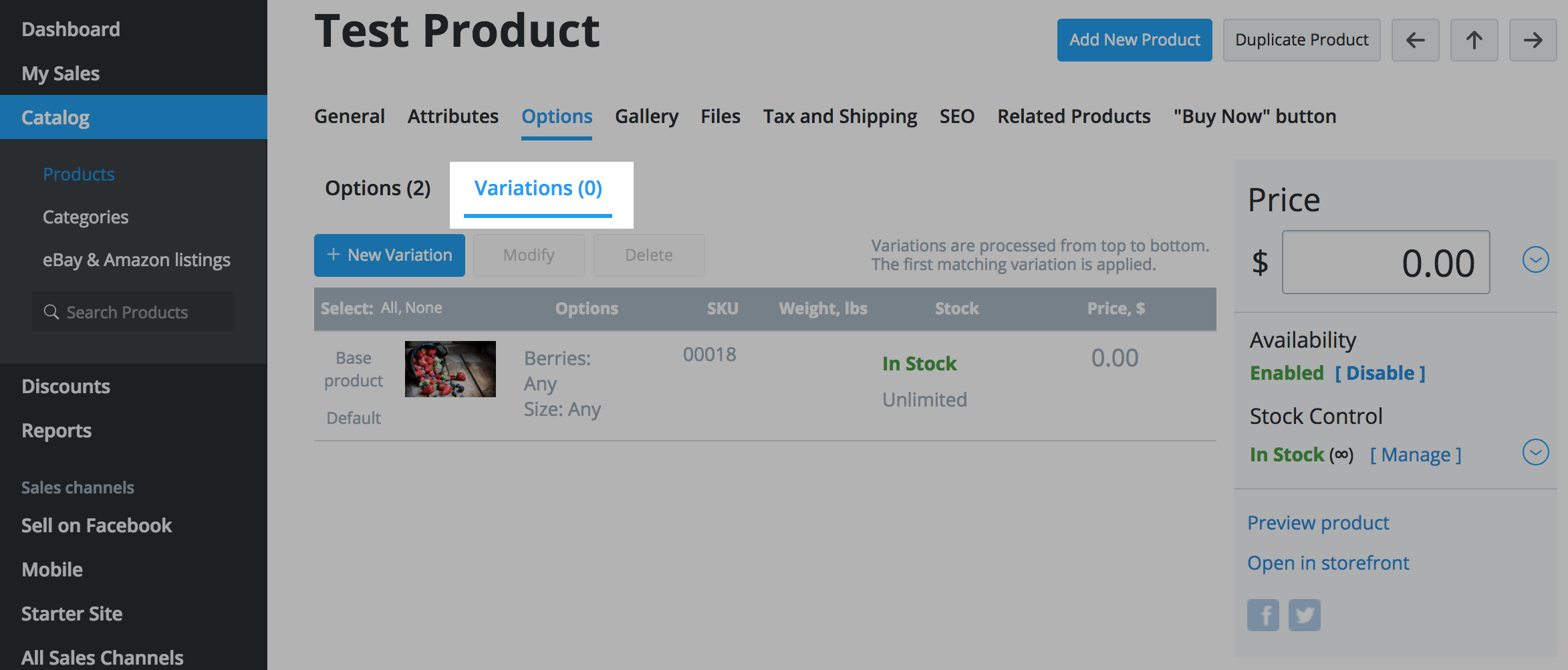Open the Preview product link
The width and height of the screenshot is (1568, 670).
point(1318,523)
